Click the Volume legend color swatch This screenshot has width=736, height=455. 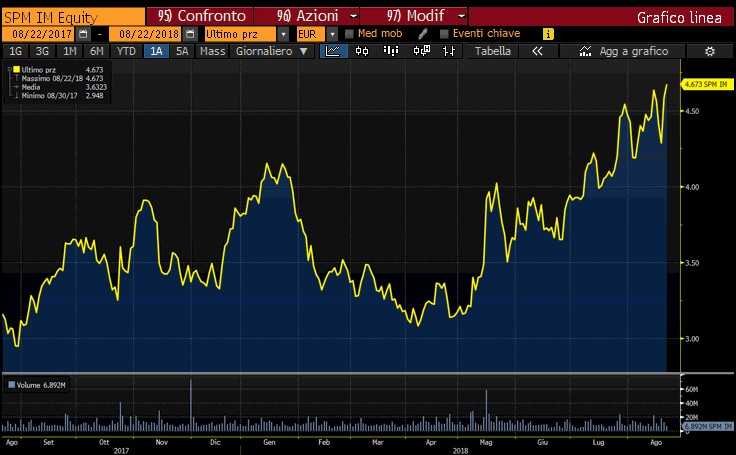pos(12,385)
